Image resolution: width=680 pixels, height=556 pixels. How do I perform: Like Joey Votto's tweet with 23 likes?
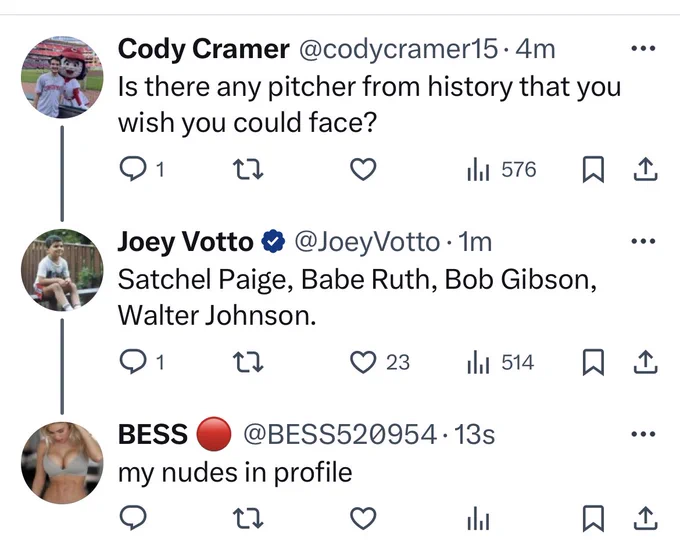(380, 362)
